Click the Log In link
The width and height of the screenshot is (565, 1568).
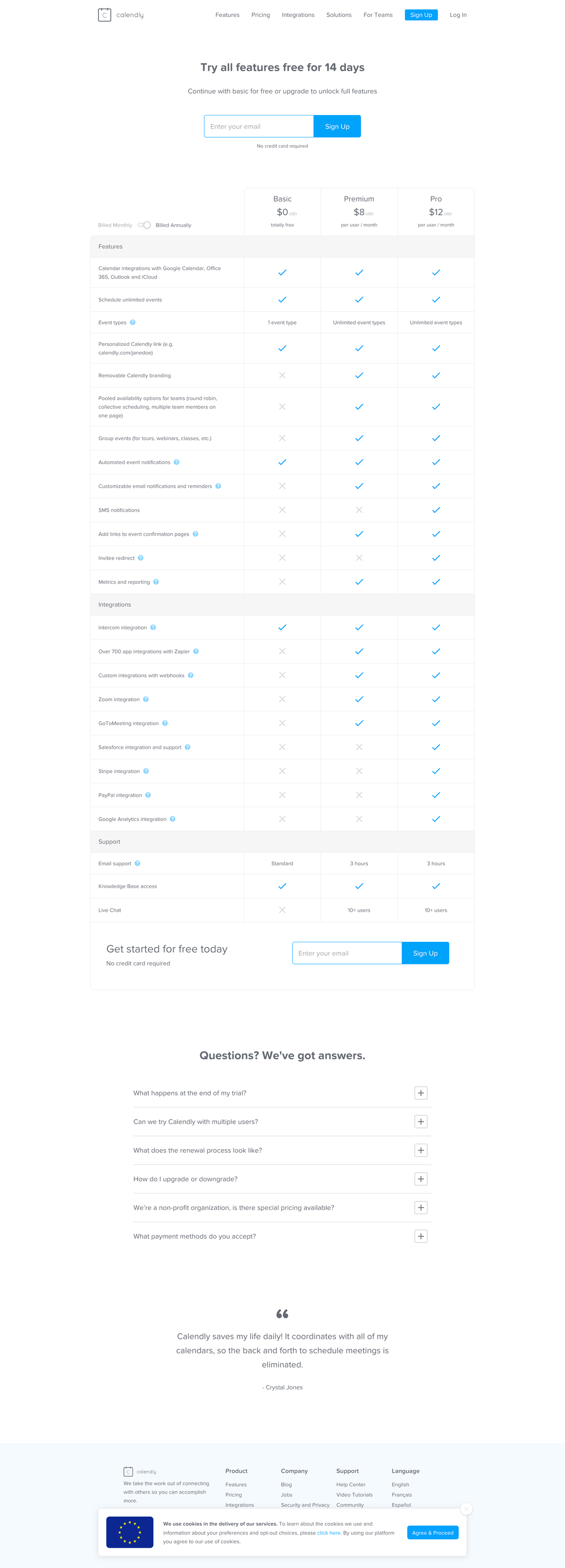coord(458,15)
